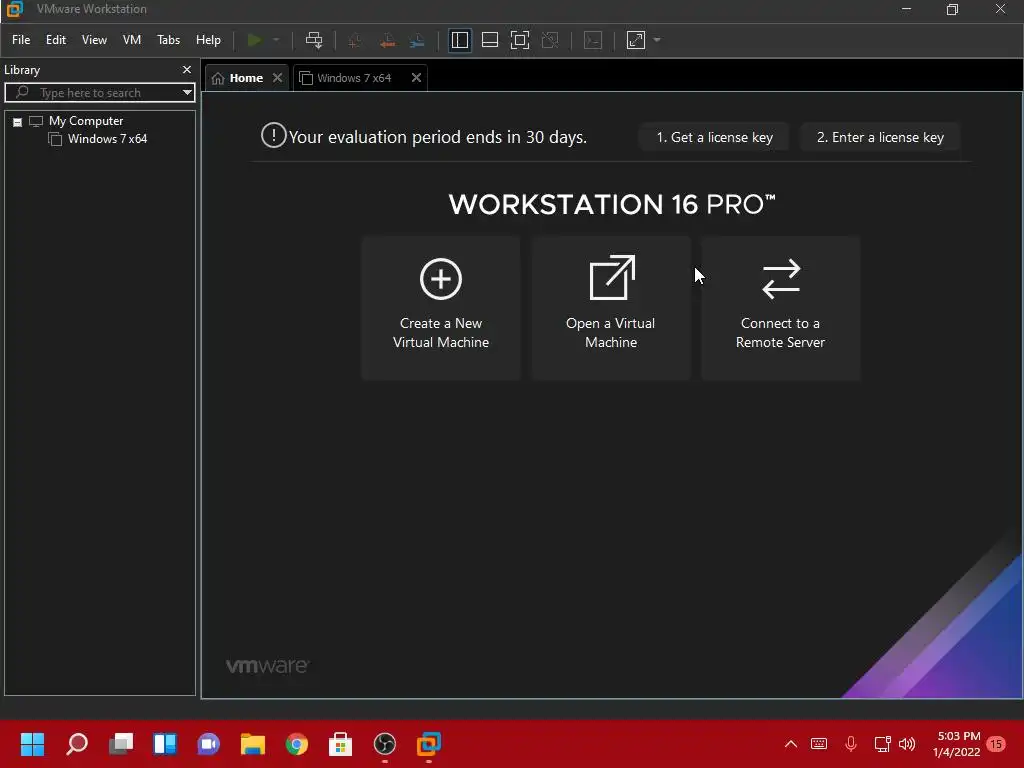
Task: Open Microsoft Store from taskbar
Action: coord(340,744)
